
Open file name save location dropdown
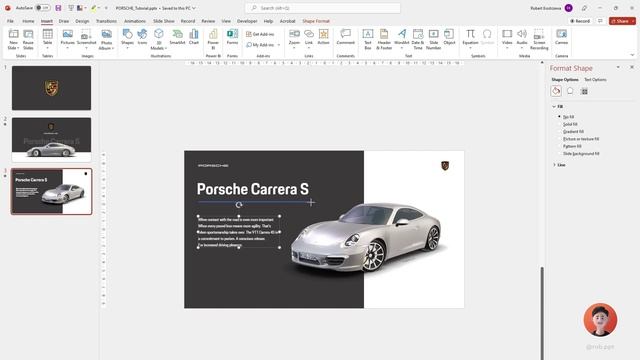pos(194,8)
